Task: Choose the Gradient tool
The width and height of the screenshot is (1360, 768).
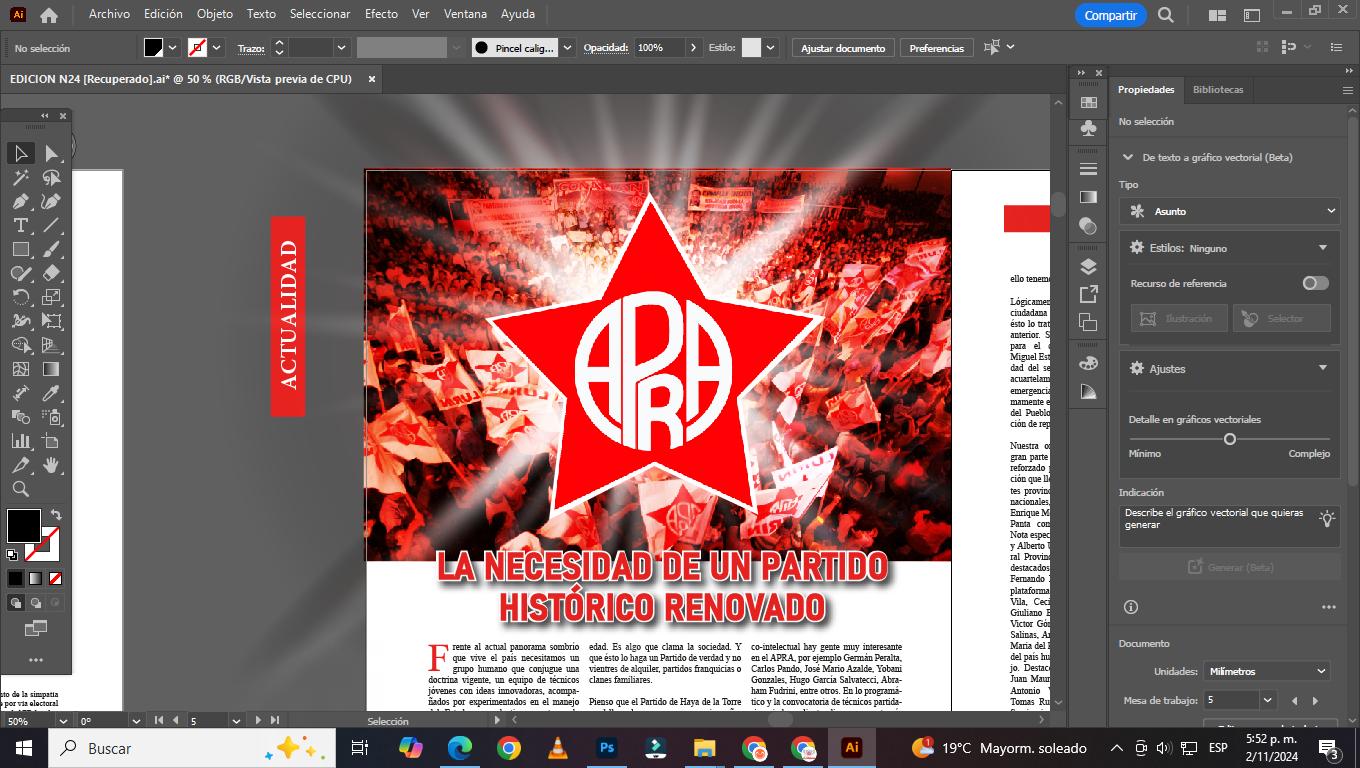Action: pos(52,369)
